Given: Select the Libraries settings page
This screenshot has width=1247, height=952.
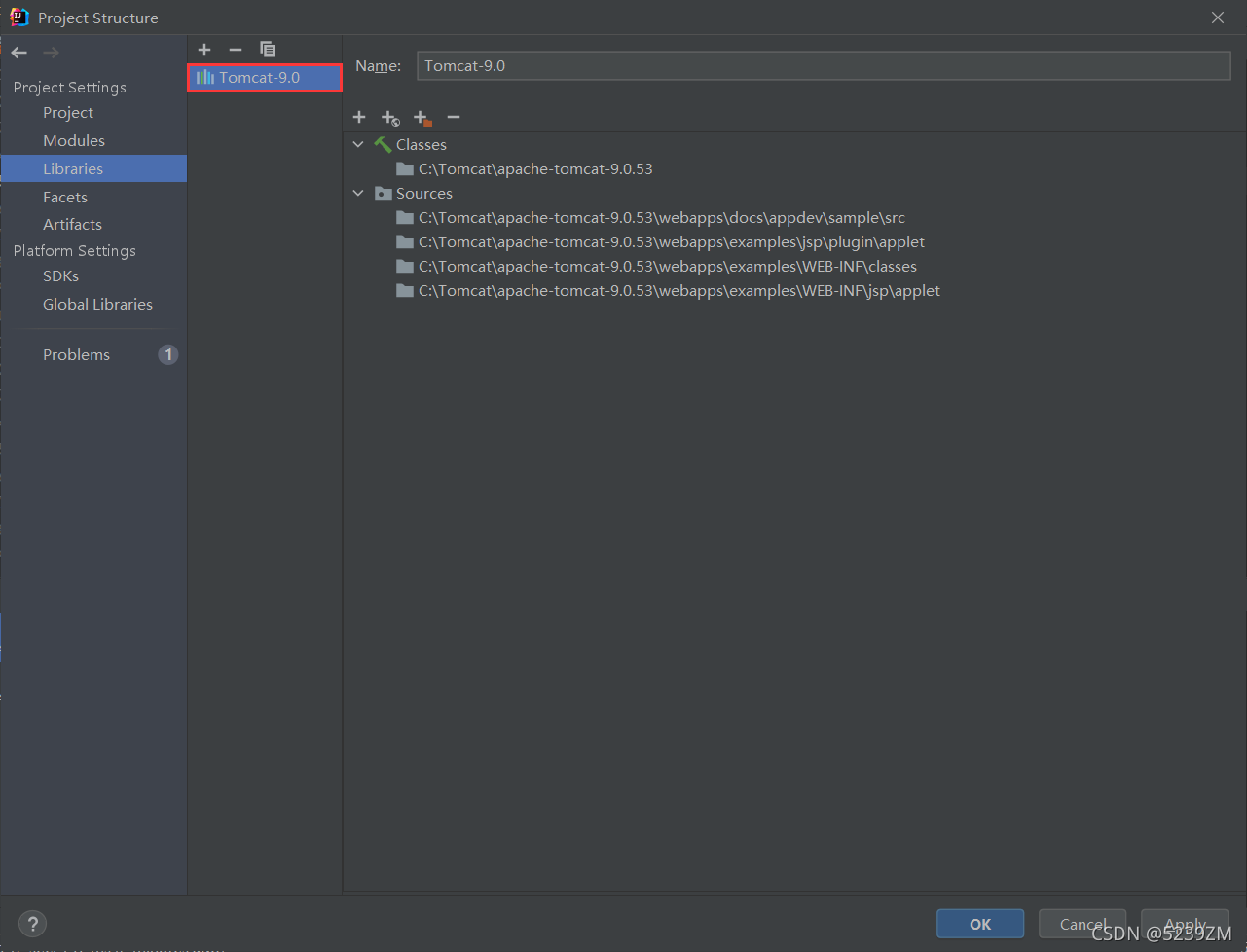Looking at the screenshot, I should coord(93,168).
